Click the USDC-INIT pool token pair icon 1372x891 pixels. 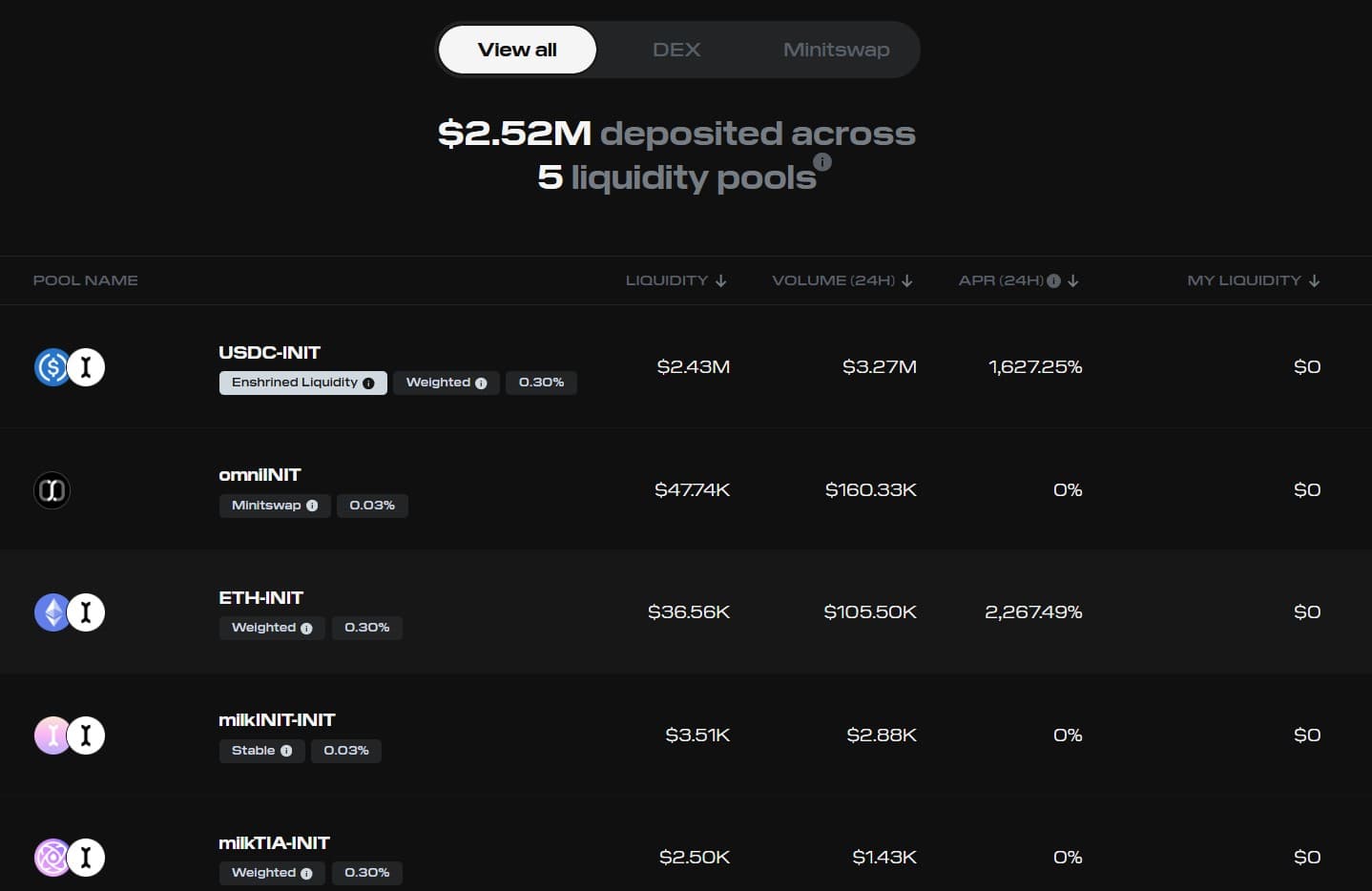pyautogui.click(x=69, y=367)
